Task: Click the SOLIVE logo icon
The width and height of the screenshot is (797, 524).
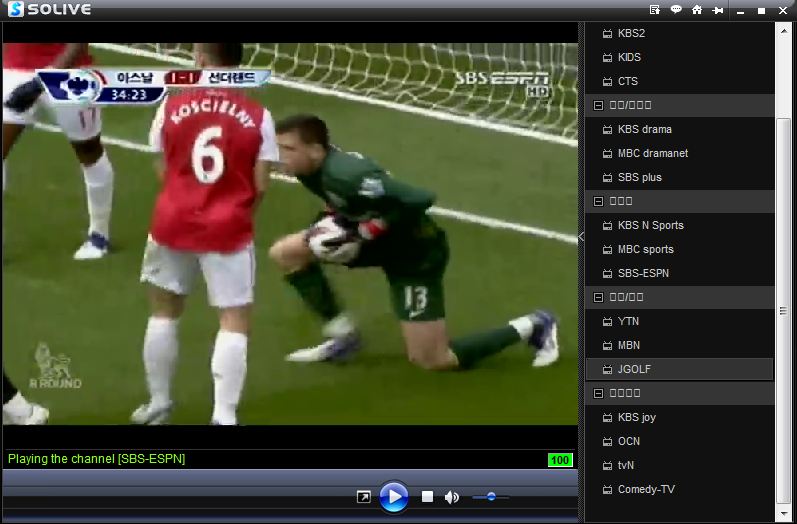Action: (x=16, y=9)
